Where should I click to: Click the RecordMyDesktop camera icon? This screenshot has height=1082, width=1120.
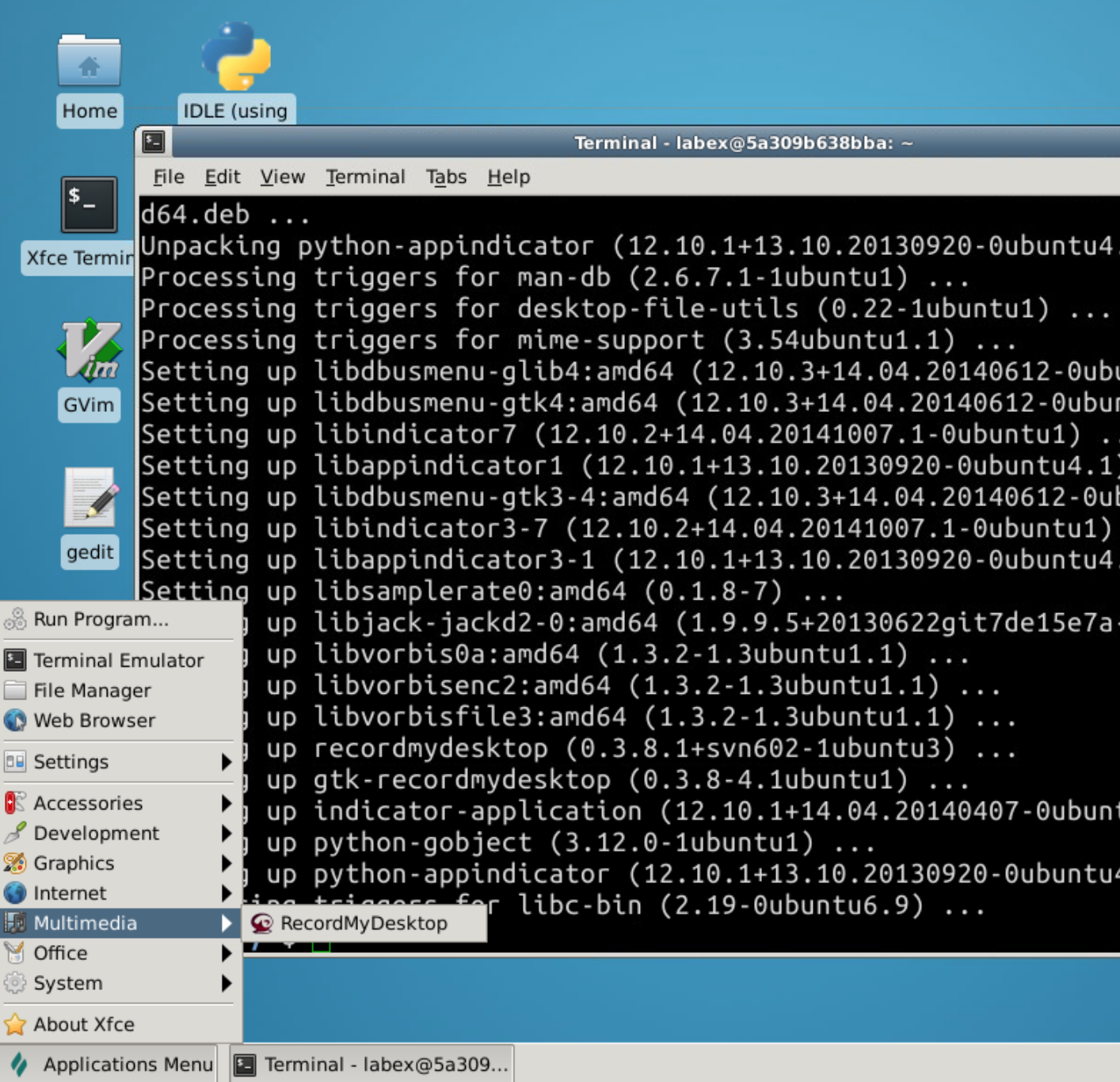tap(262, 924)
